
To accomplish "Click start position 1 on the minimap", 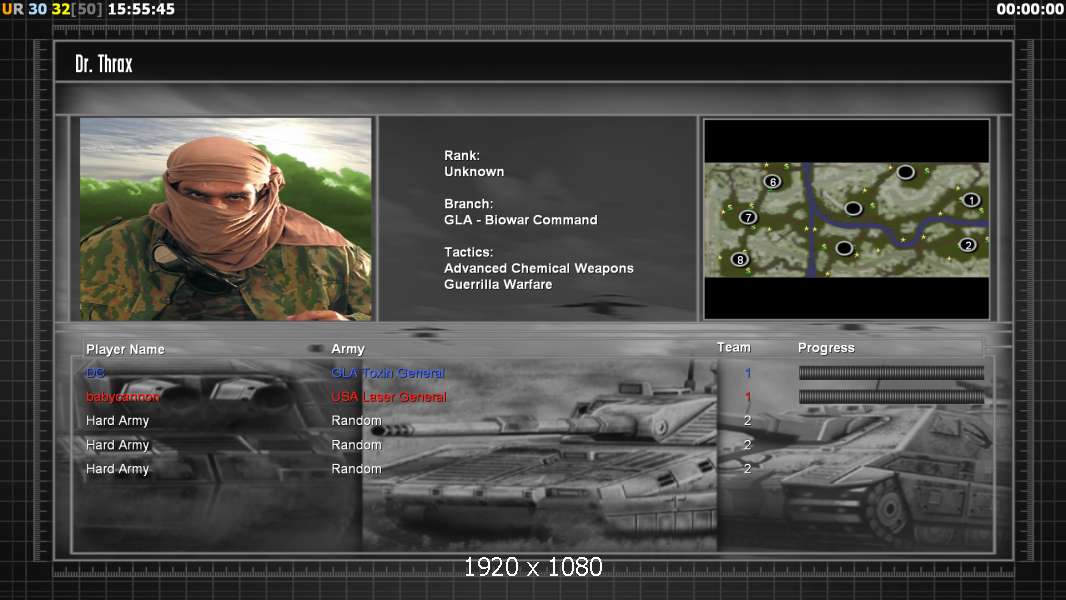I will coord(970,200).
